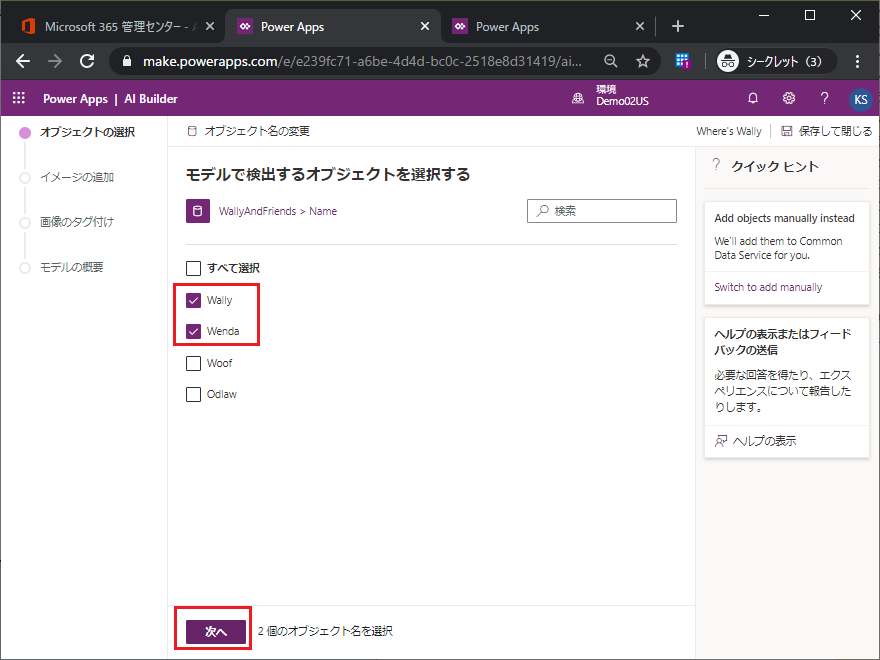
Task: Reload the current page
Action: 87,61
